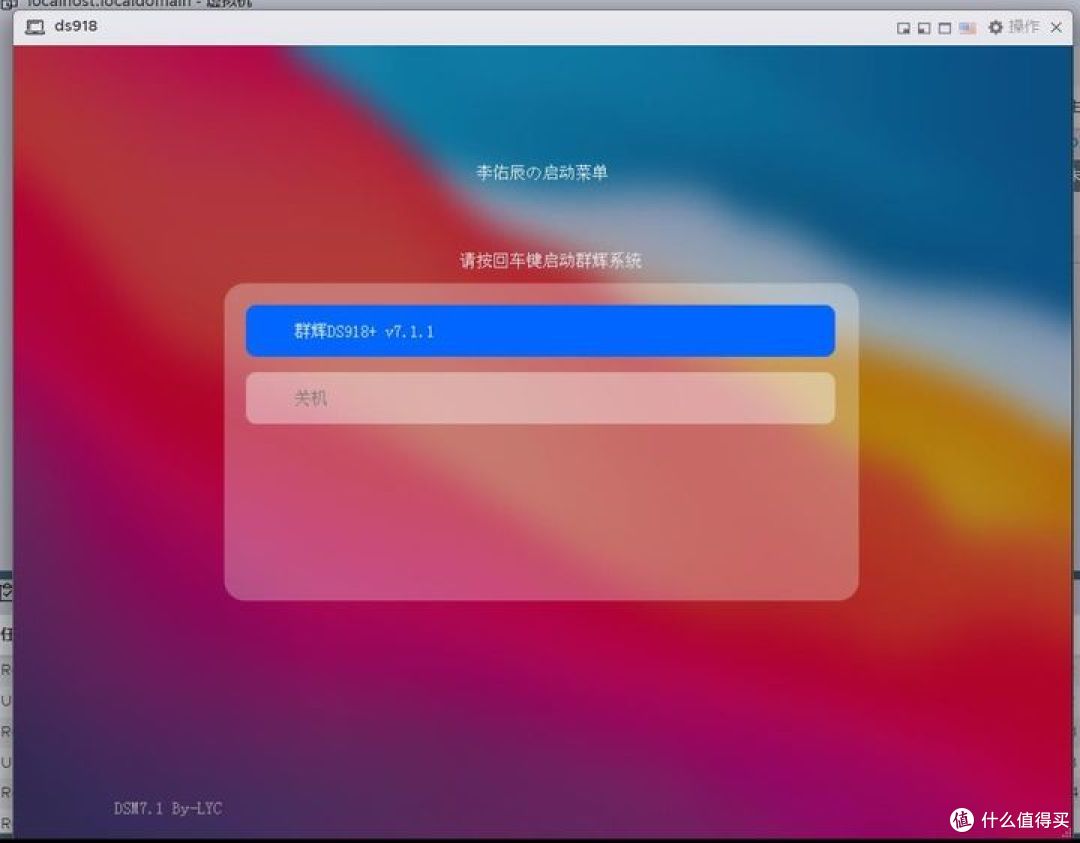The height and width of the screenshot is (843, 1080).
Task: Click the ds918 virtual machine monitor icon
Action: [x=34, y=27]
